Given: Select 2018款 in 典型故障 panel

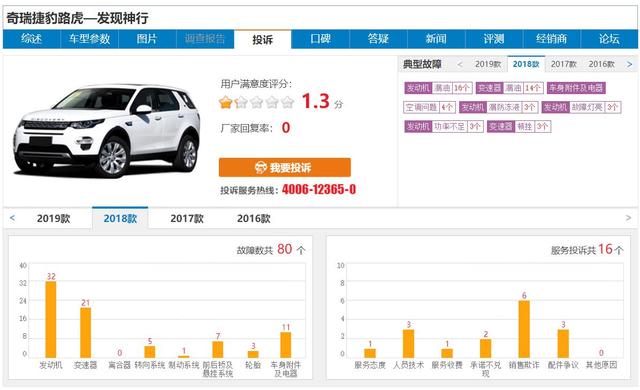Looking at the screenshot, I should click(526, 64).
